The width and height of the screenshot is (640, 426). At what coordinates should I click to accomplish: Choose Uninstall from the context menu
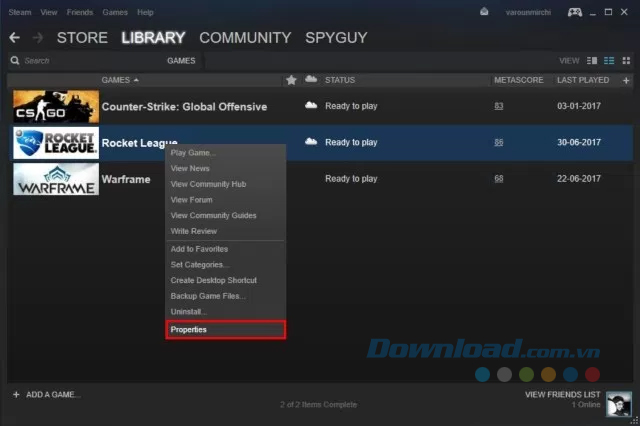[x=190, y=311]
